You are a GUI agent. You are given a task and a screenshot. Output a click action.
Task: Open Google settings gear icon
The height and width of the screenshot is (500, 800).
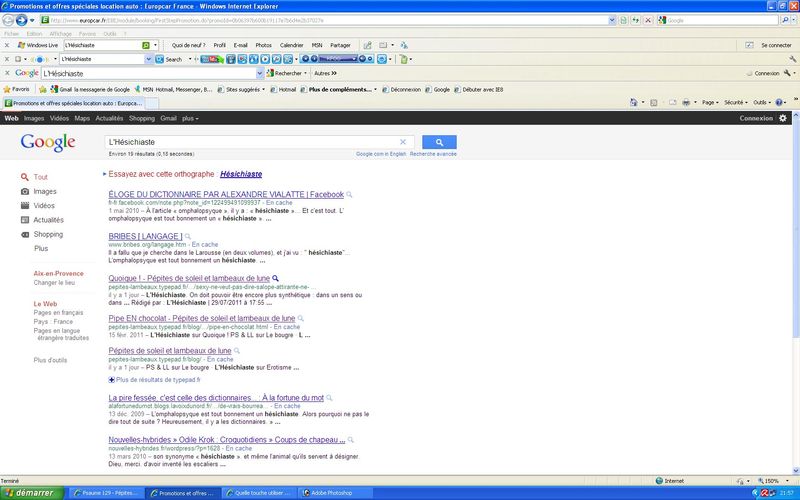[x=783, y=118]
